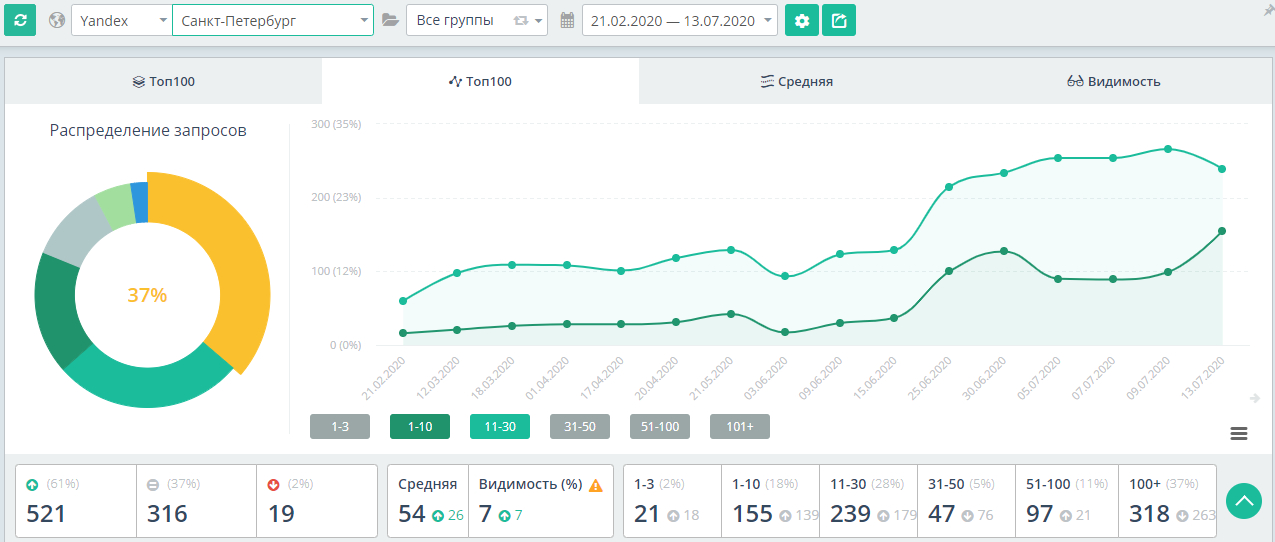The image size is (1275, 542).
Task: Open settings with the gear button
Action: tap(801, 20)
